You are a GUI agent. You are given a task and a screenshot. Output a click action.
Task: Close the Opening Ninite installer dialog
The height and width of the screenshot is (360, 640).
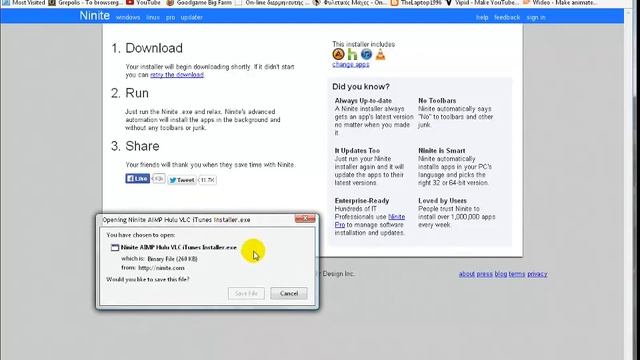pyautogui.click(x=305, y=219)
